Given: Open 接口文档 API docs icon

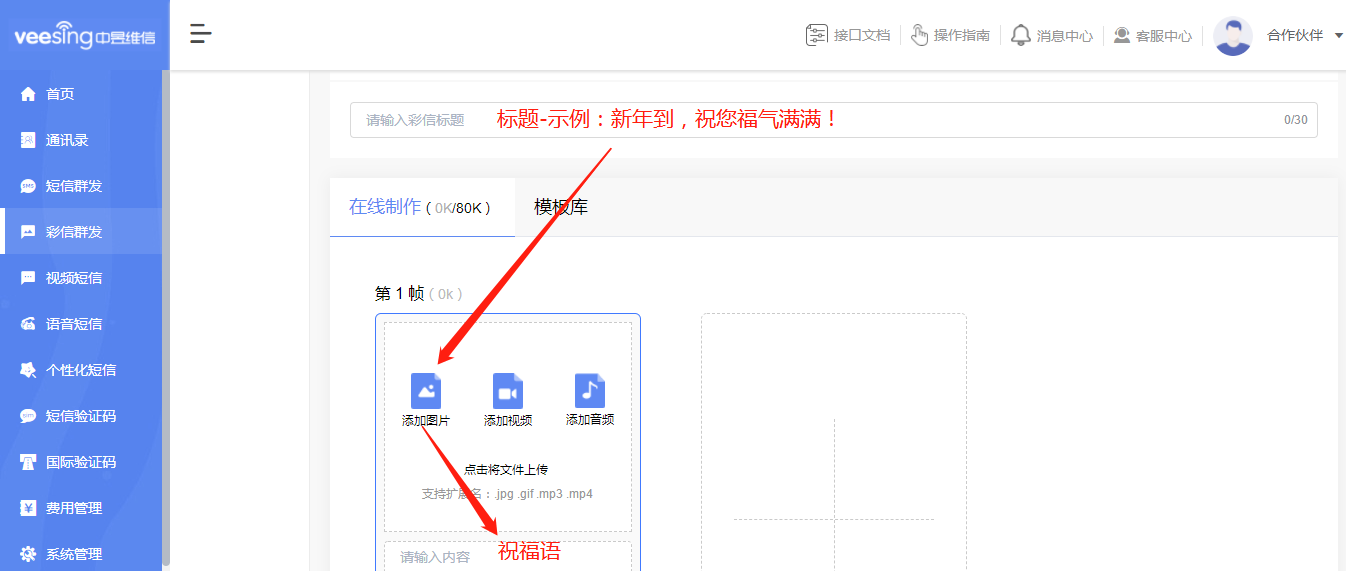Looking at the screenshot, I should 817,35.
